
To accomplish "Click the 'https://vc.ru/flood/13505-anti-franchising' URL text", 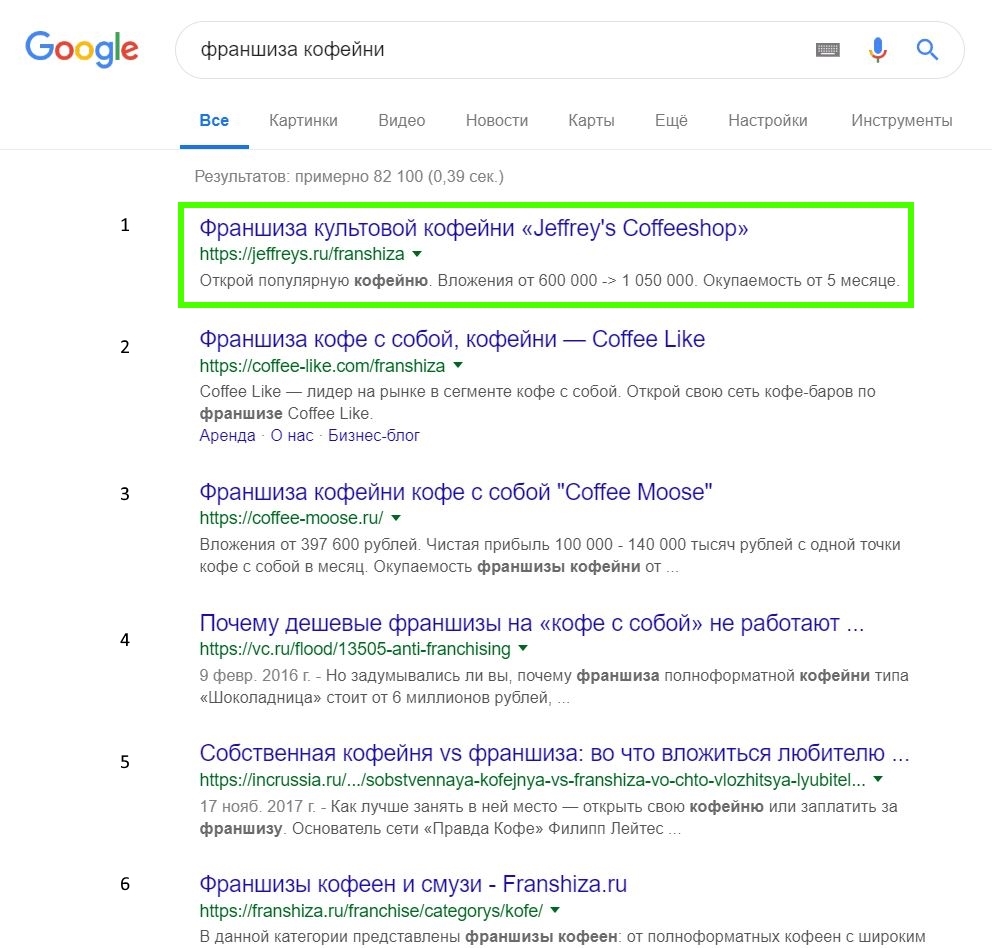I will [355, 649].
